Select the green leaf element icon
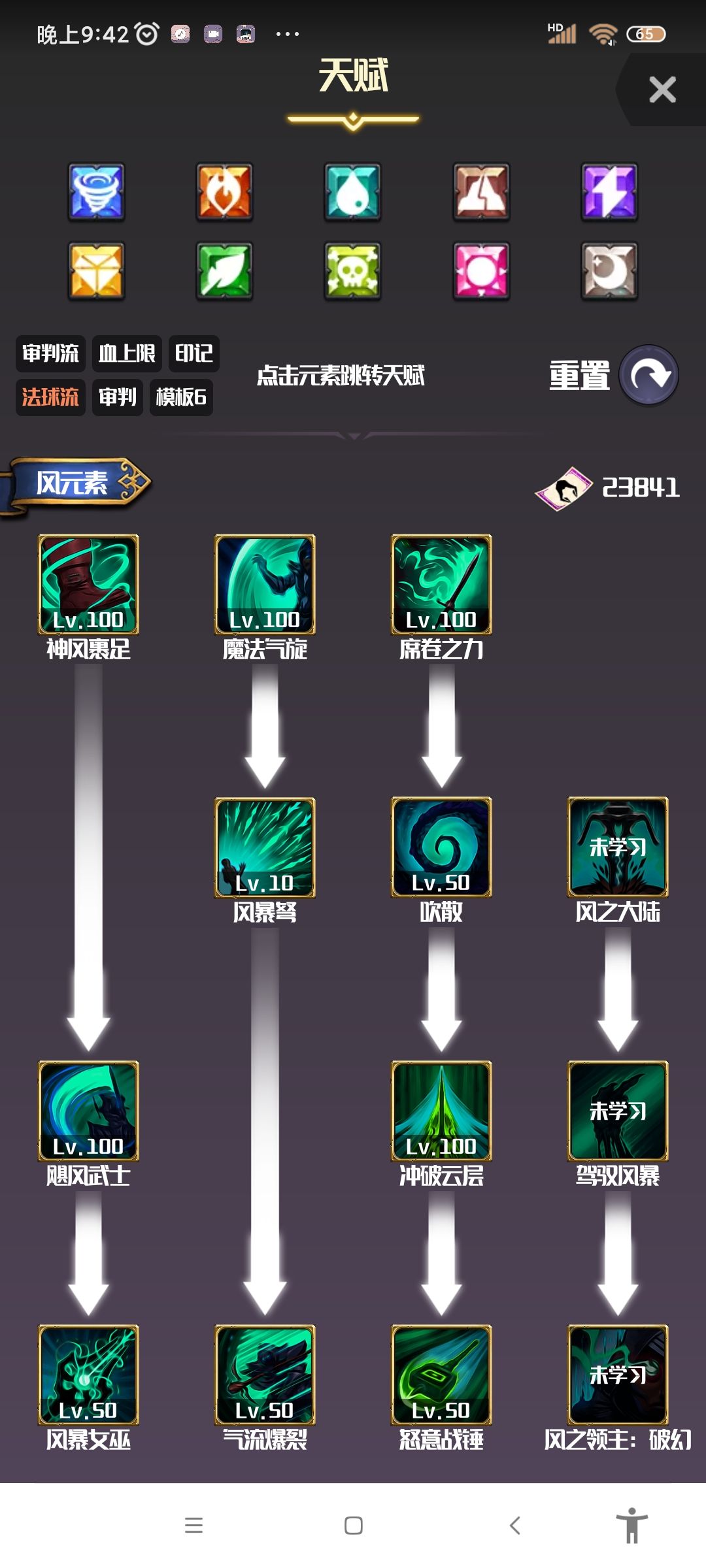 [224, 270]
